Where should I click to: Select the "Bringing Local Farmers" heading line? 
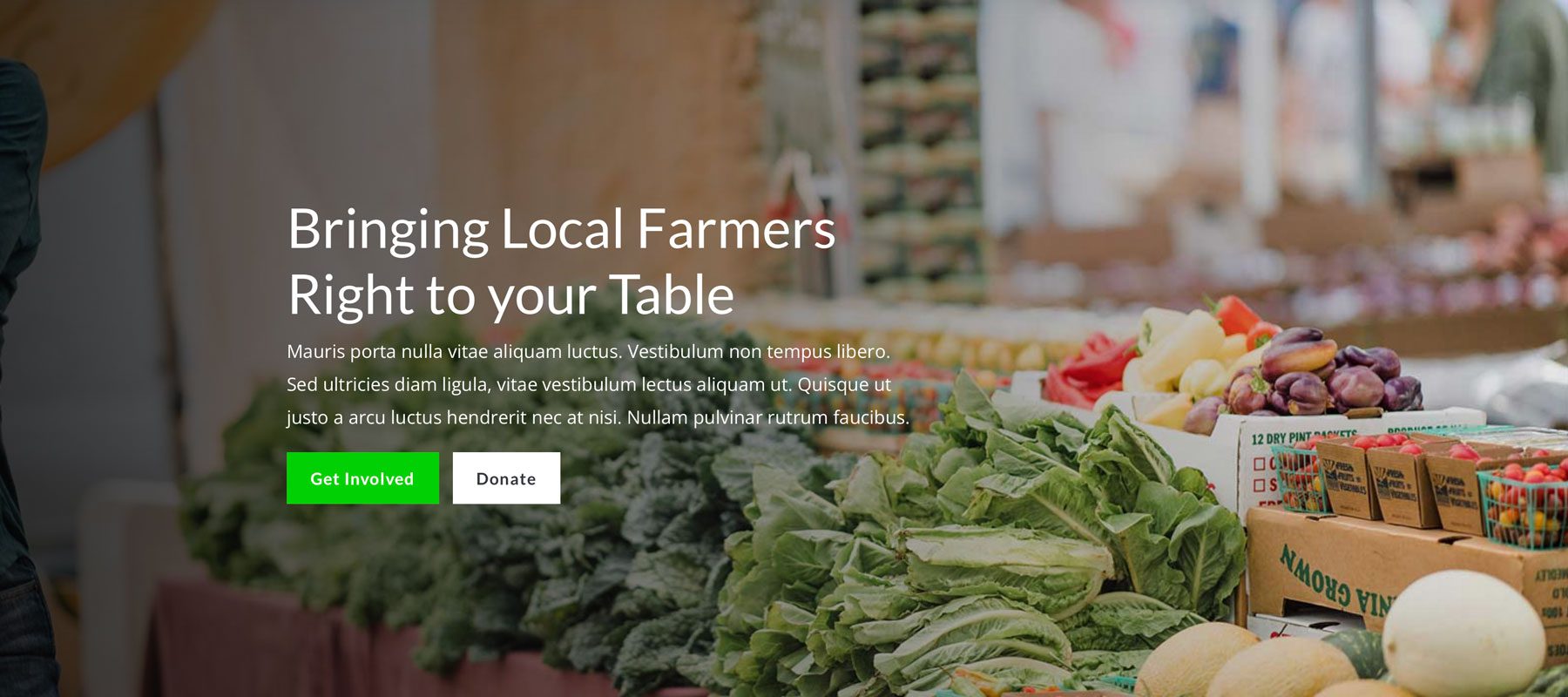point(562,230)
